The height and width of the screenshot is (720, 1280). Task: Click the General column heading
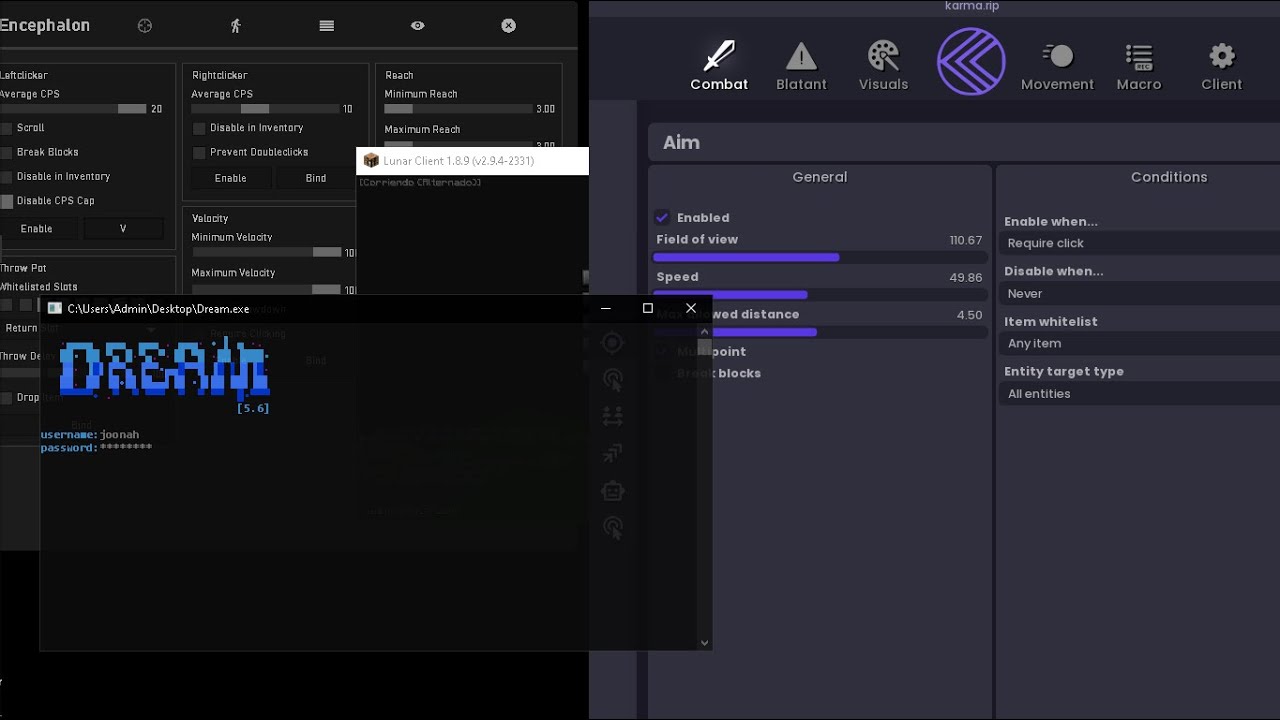820,177
